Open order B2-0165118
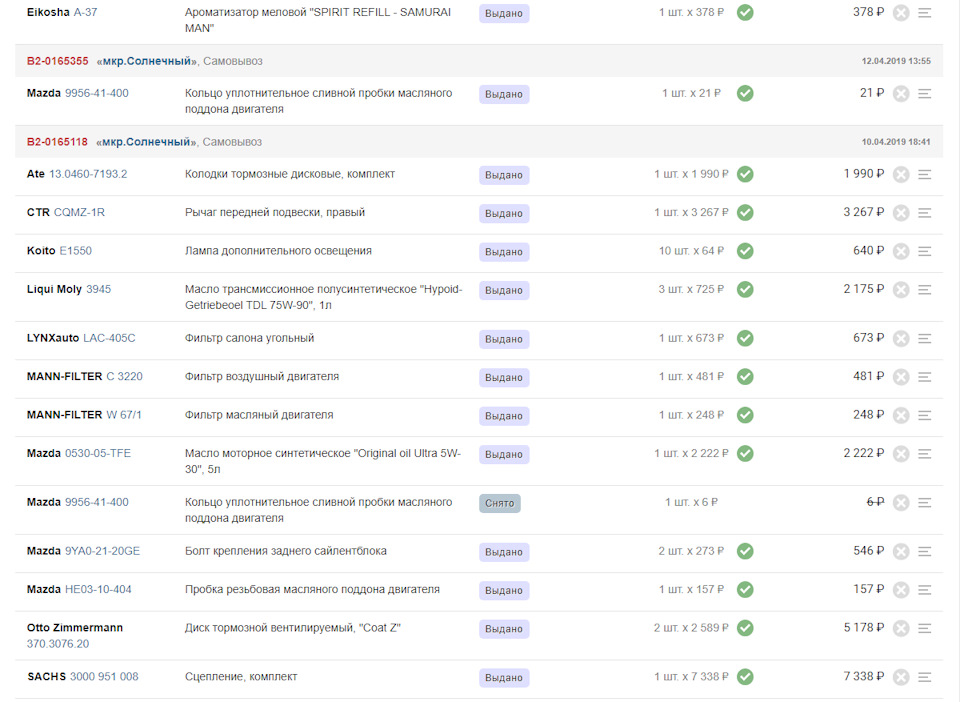The image size is (960, 702). (x=57, y=142)
